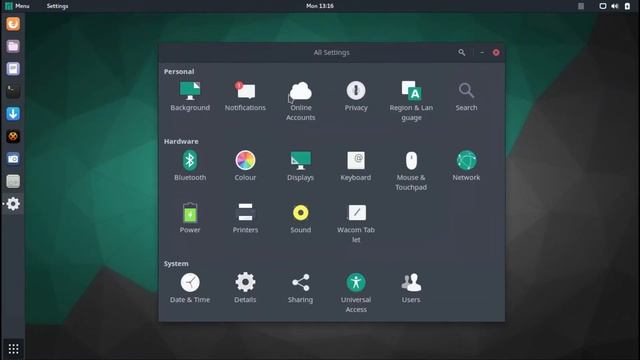Open the battery indicator in top panel
640x360 pixels.
[627, 6]
